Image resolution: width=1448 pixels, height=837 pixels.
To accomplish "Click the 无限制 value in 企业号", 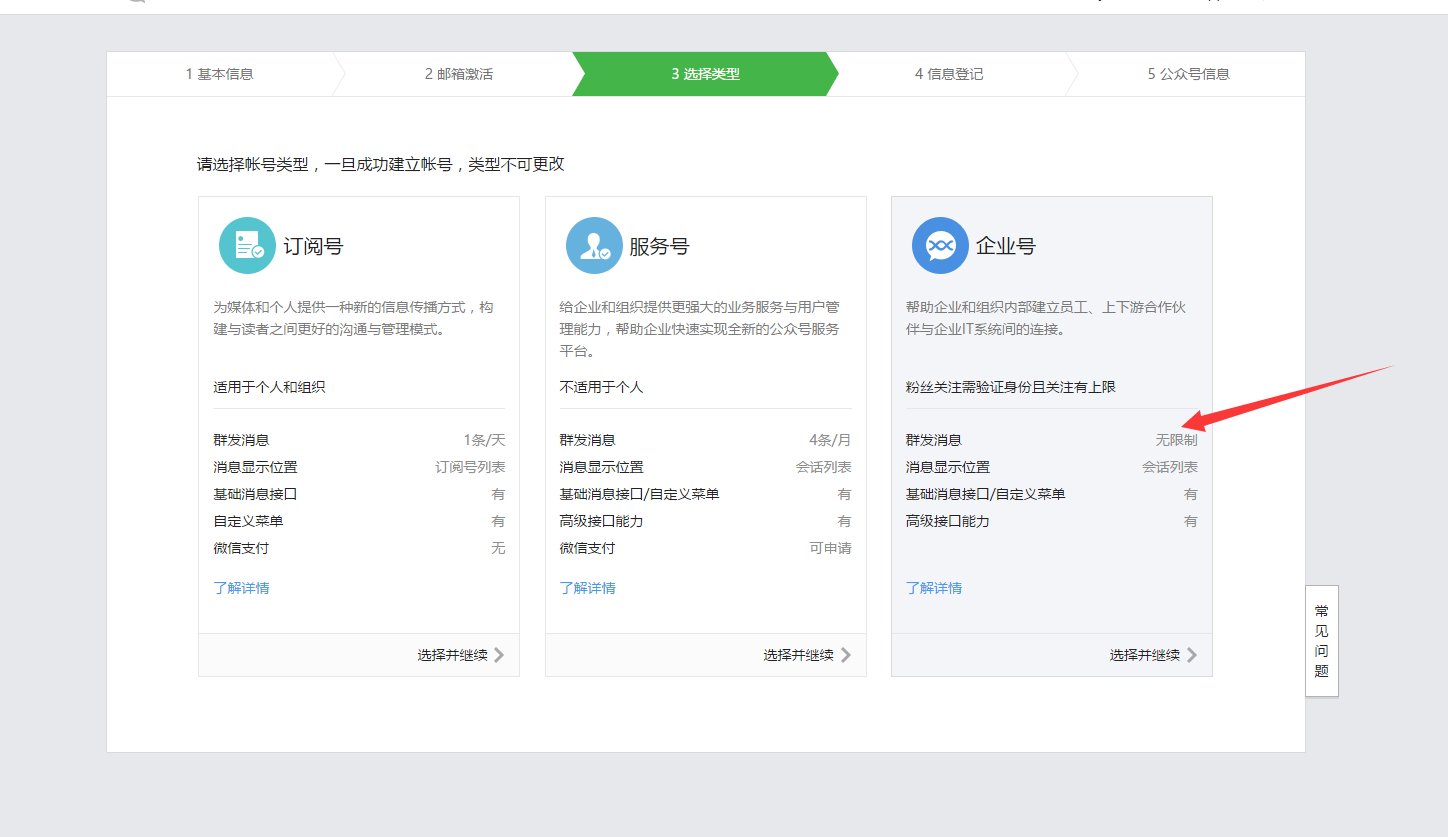I will click(x=1177, y=440).
